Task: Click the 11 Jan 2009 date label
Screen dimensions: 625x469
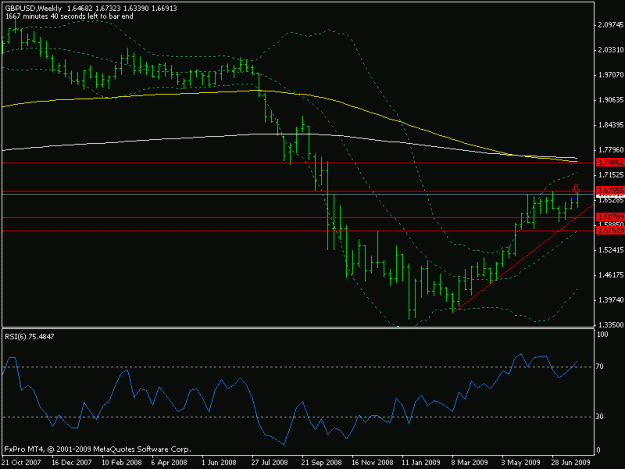Action: click(421, 463)
